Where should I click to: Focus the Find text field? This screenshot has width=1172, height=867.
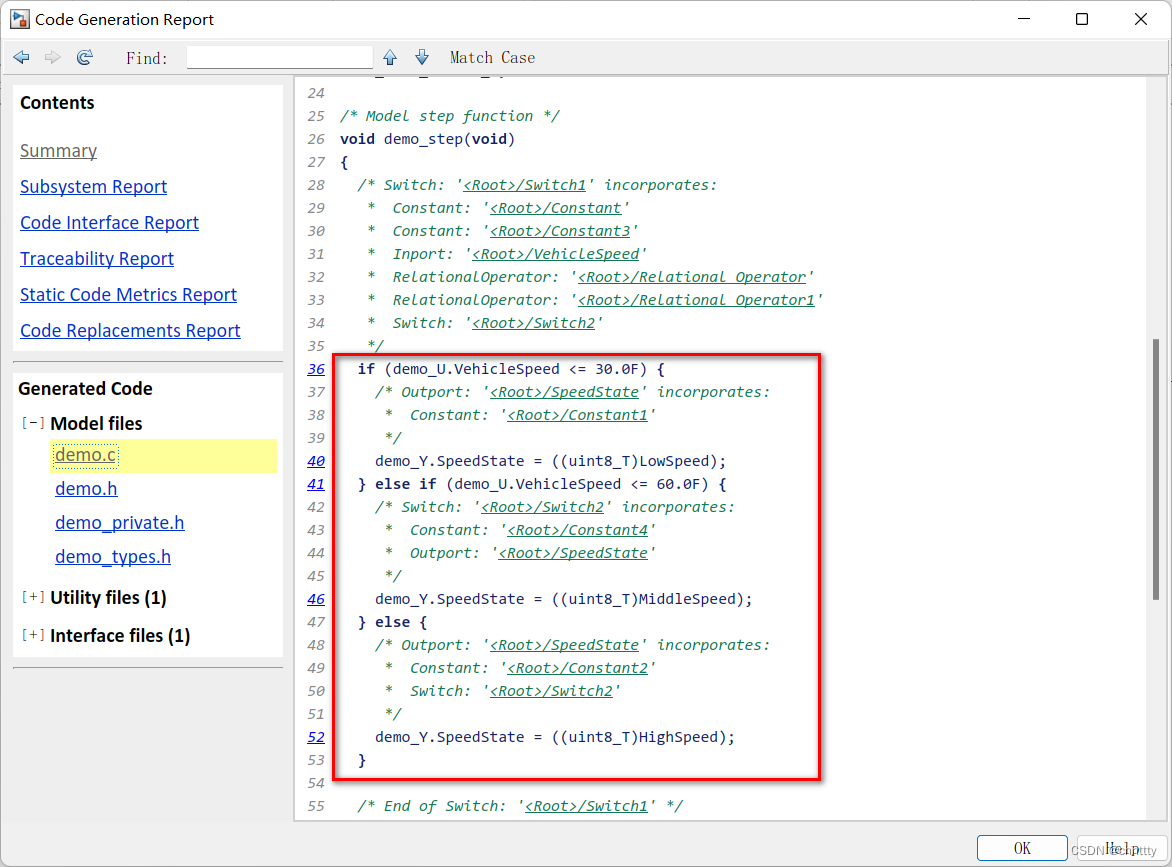280,58
